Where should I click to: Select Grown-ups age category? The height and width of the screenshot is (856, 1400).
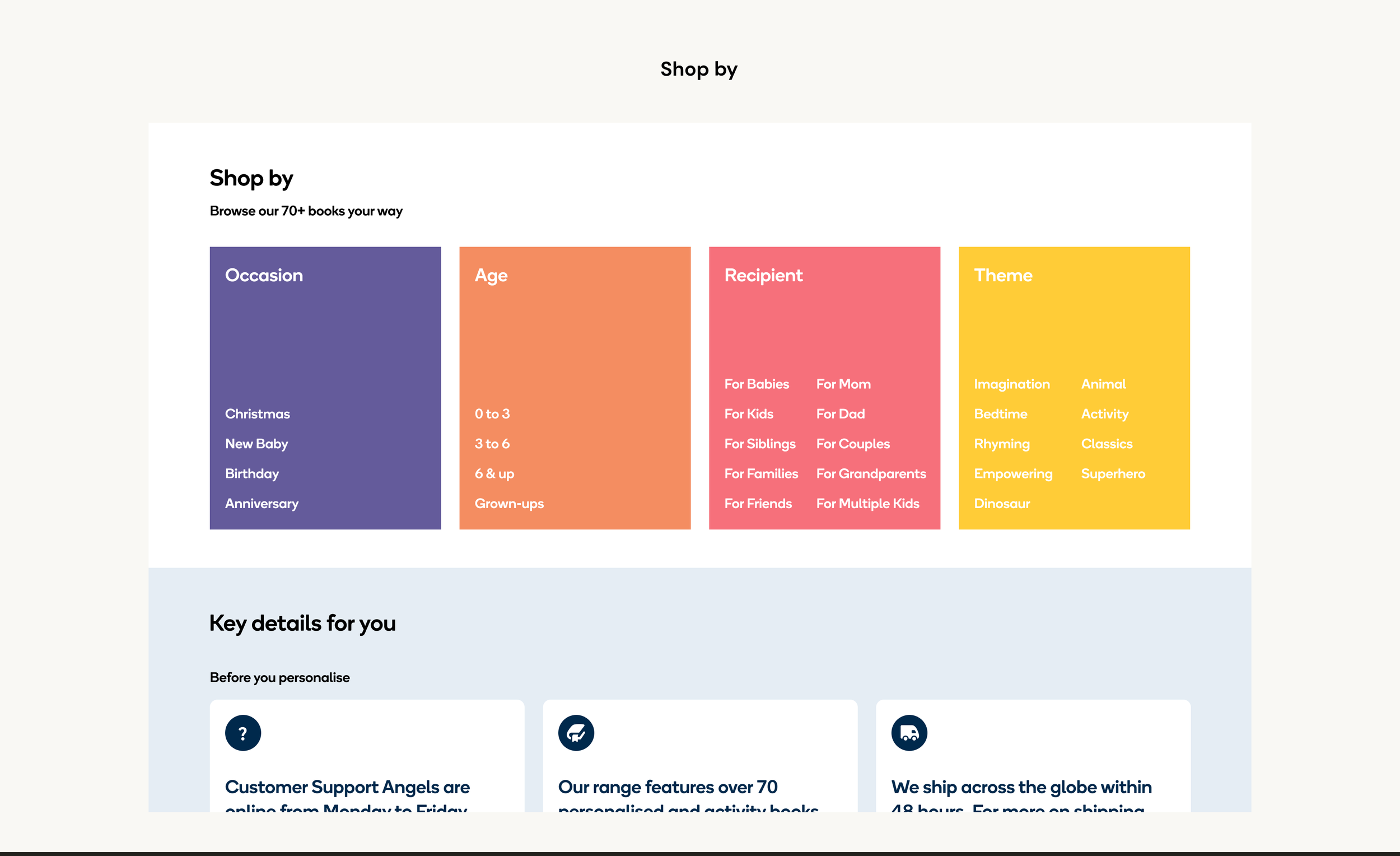[509, 504]
